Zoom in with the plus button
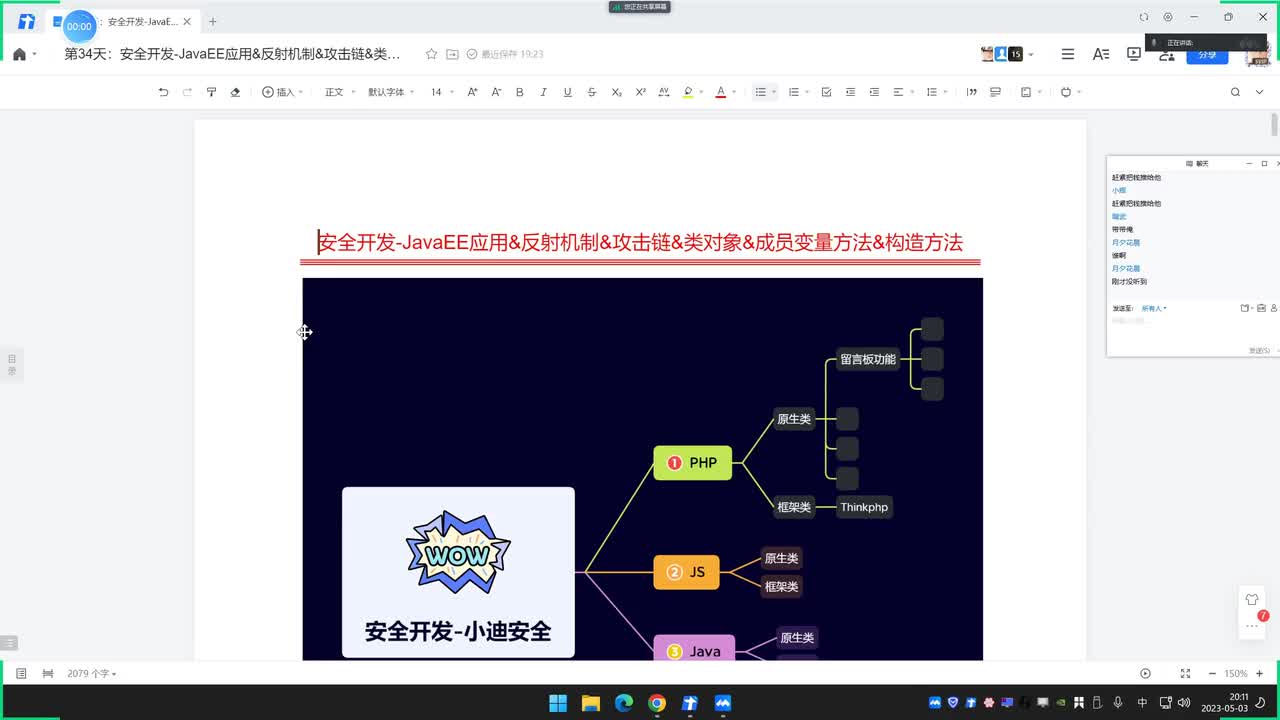The height and width of the screenshot is (720, 1280). tap(1260, 674)
